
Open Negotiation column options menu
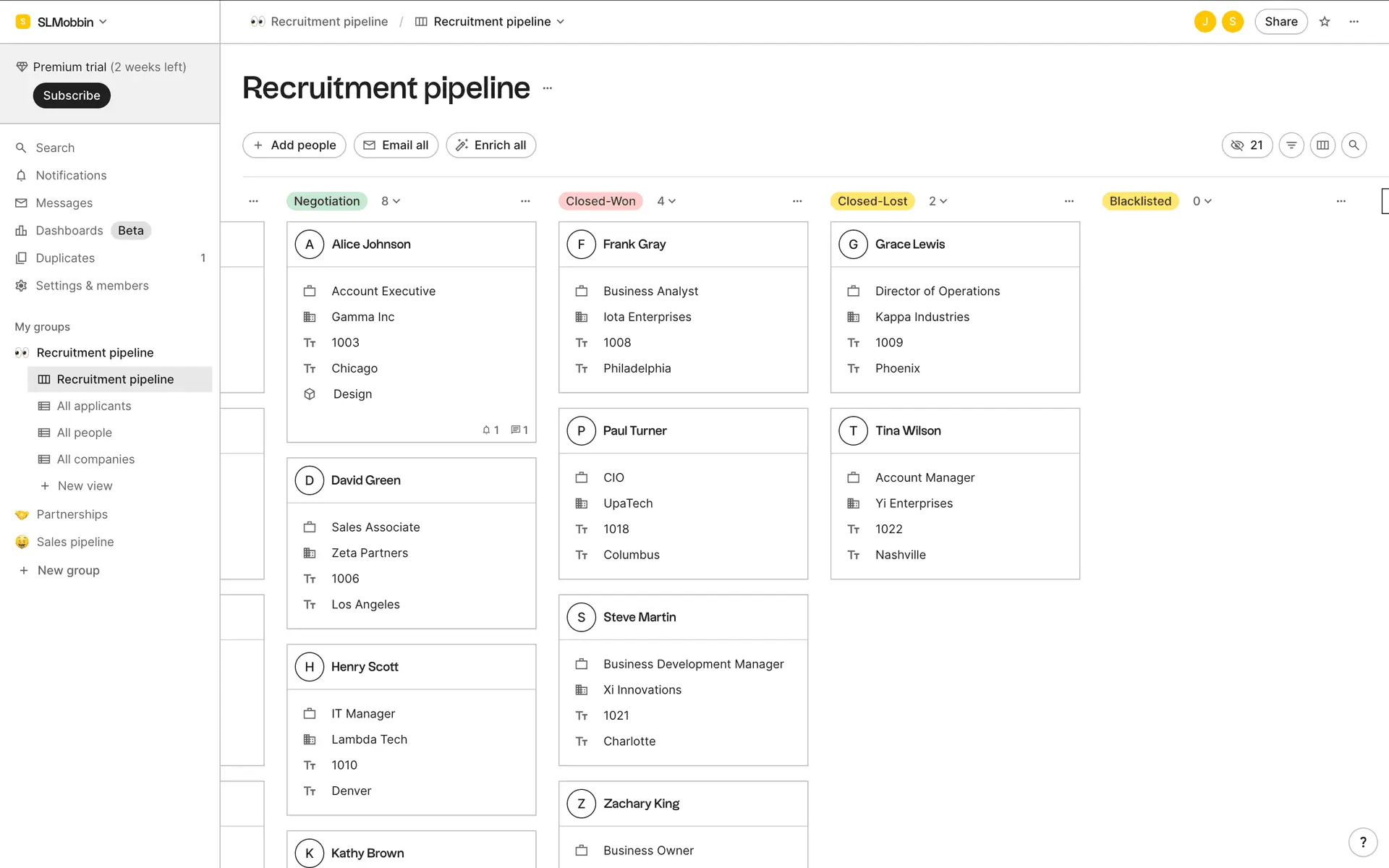(x=525, y=201)
